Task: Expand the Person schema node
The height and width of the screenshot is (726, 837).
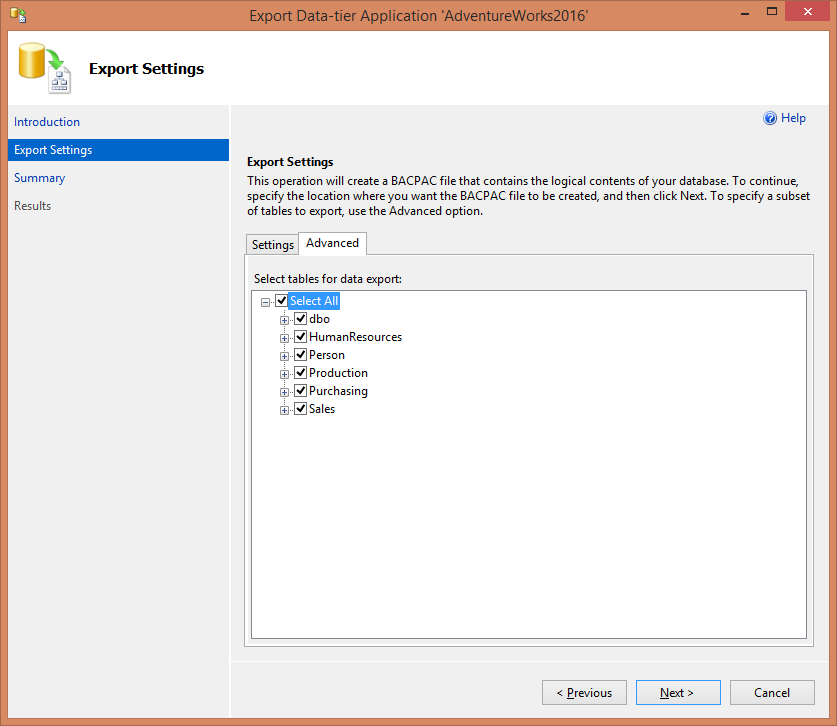Action: [285, 356]
